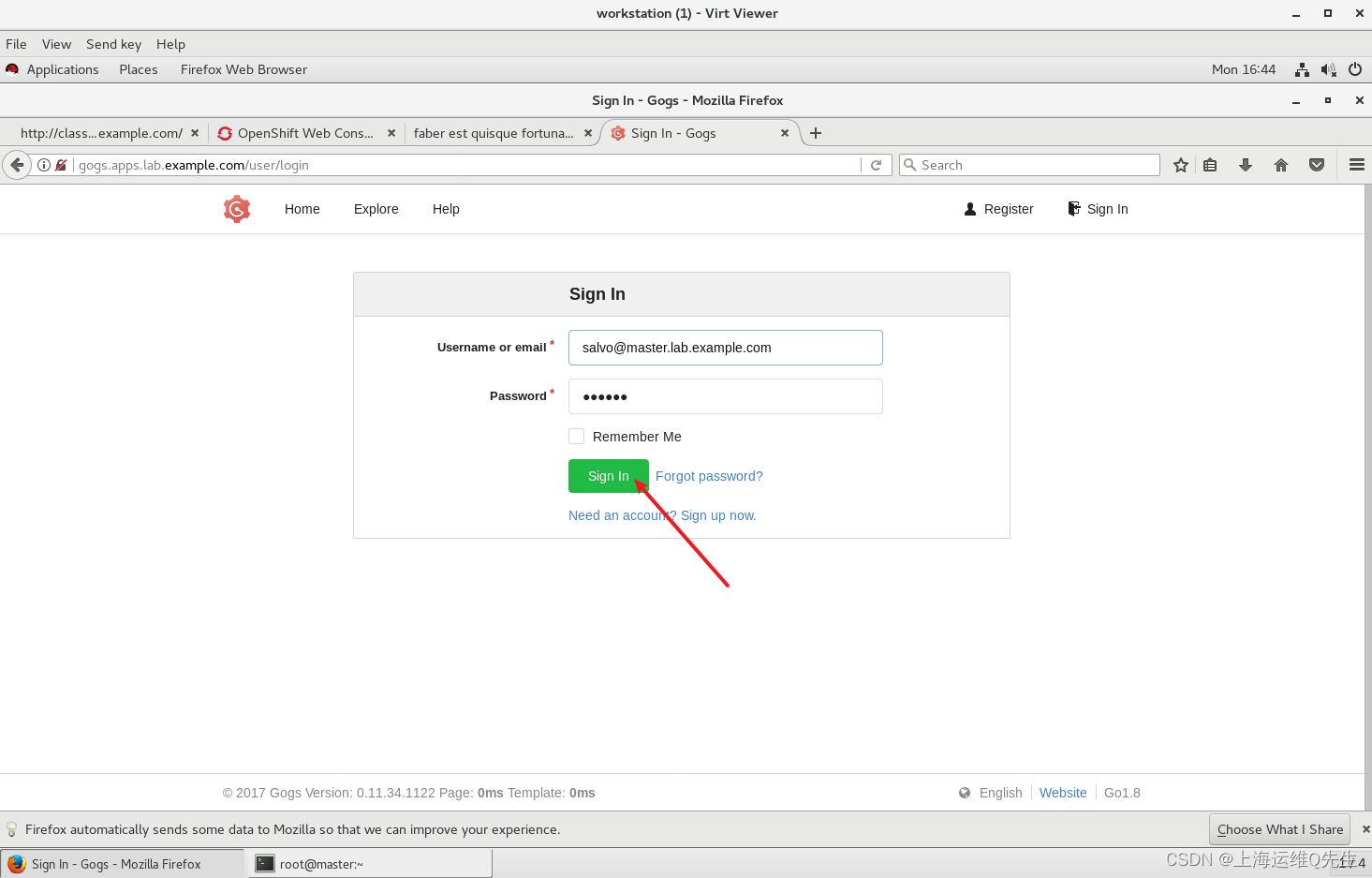
Task: Follow the Forgot password? link
Action: click(709, 476)
